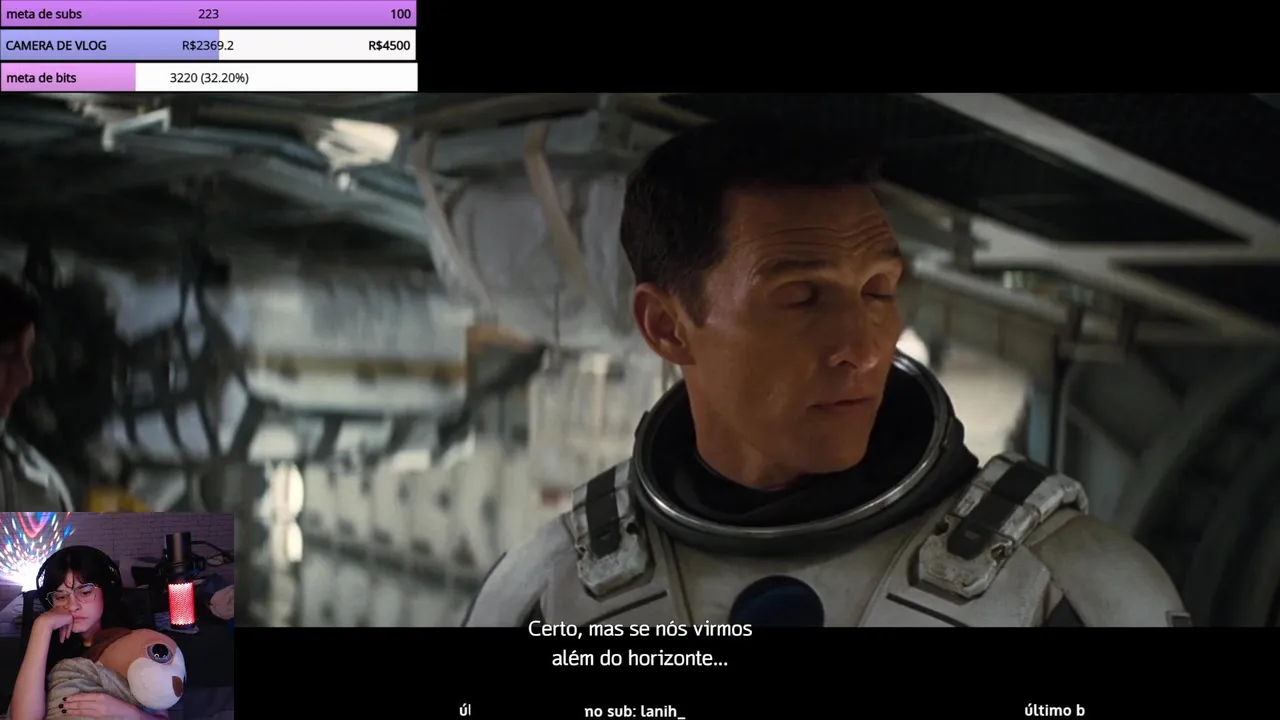Click the 'meta de bits' progress bar

click(x=208, y=78)
